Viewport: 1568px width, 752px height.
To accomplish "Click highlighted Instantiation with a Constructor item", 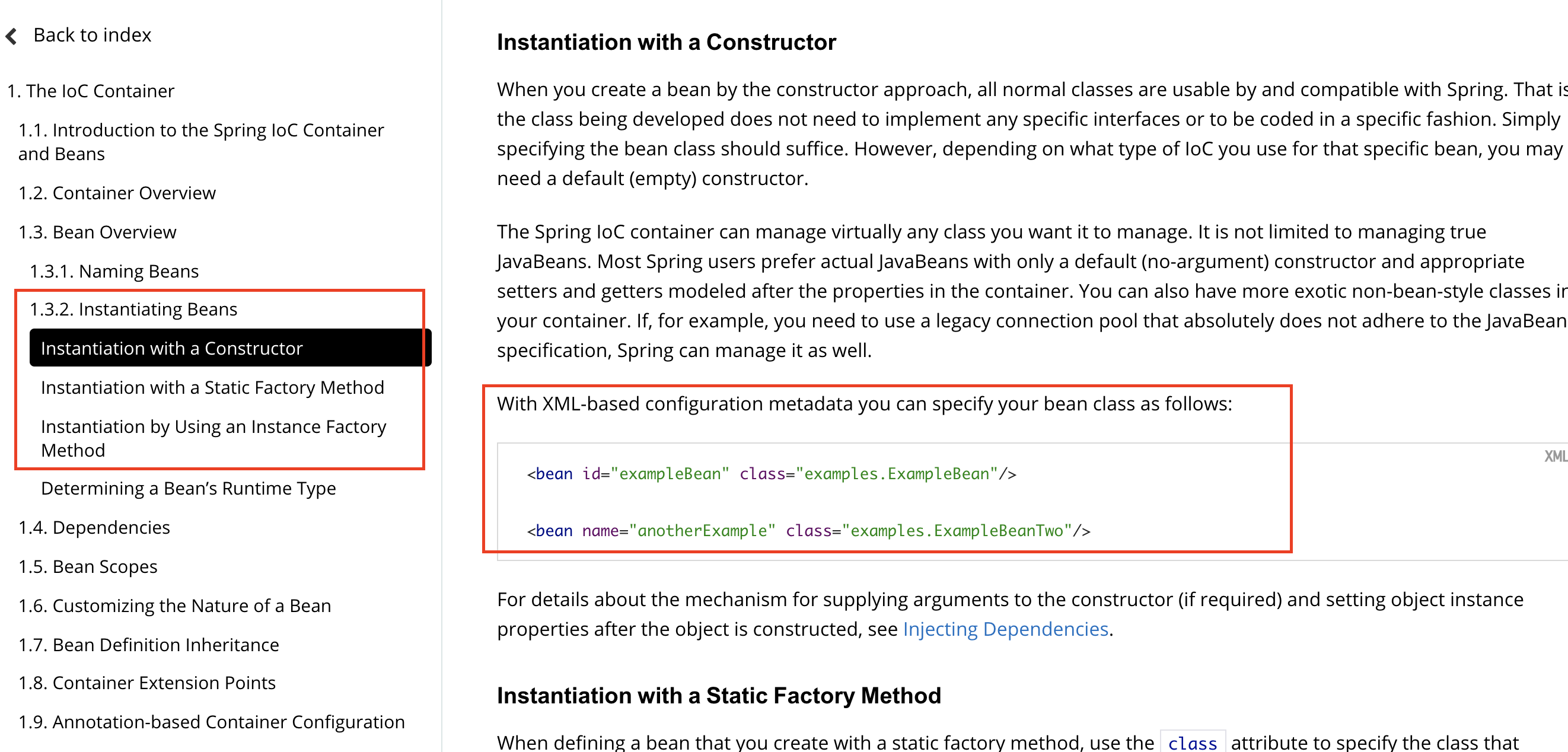I will click(171, 348).
